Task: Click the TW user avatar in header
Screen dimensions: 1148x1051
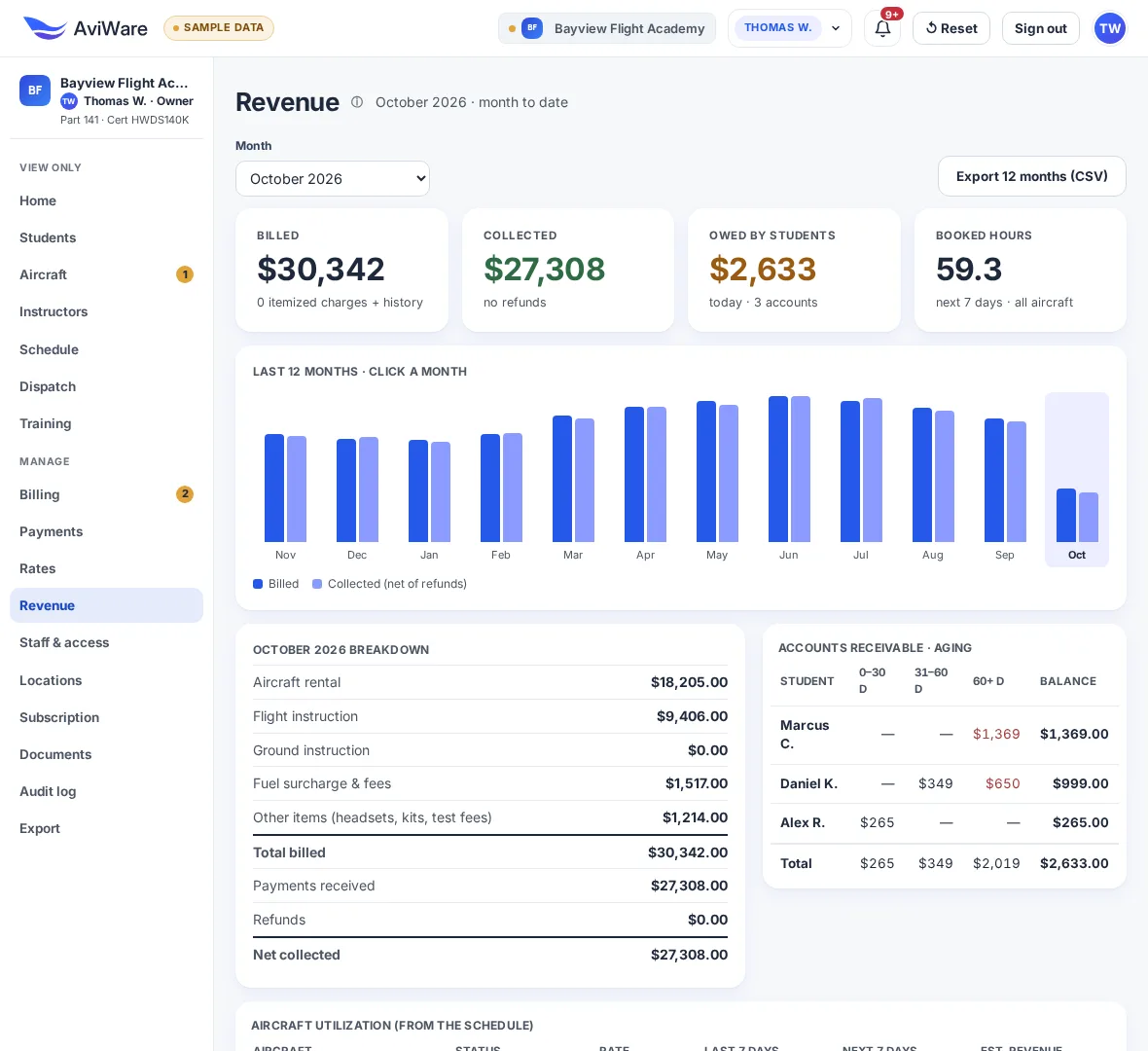Action: pyautogui.click(x=1109, y=28)
